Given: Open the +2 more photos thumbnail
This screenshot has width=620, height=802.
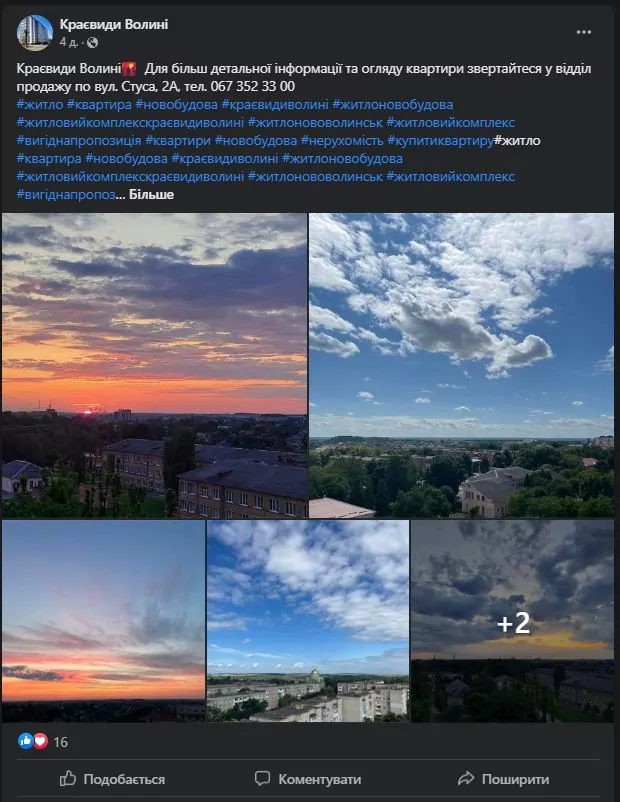Looking at the screenshot, I should click(512, 621).
